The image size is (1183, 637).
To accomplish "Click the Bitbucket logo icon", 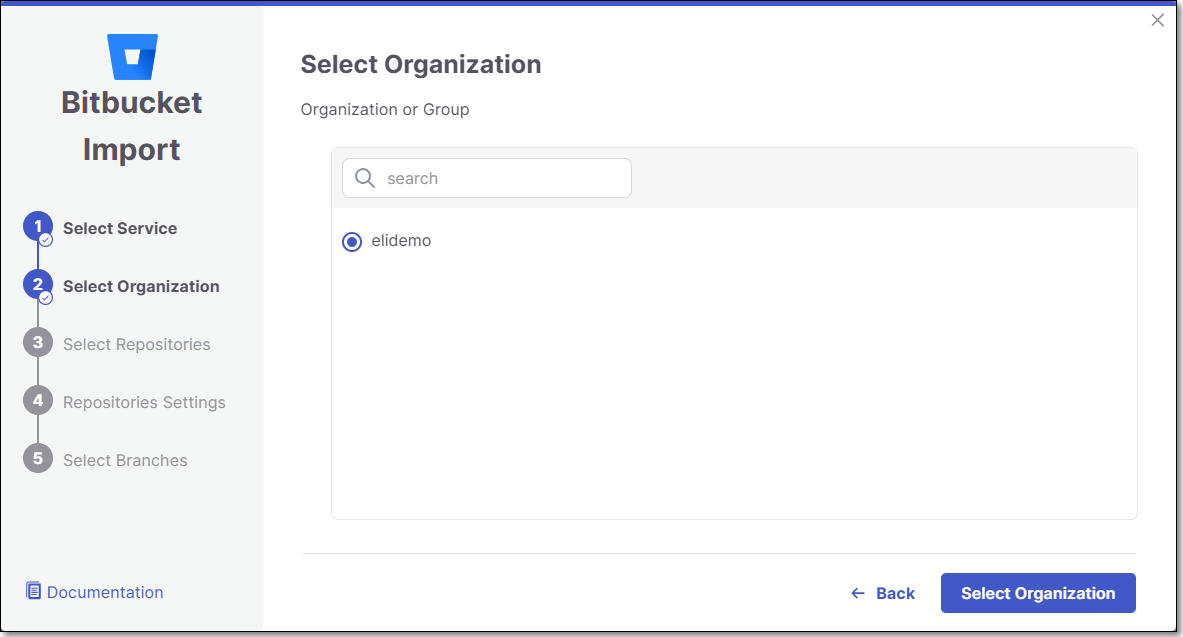I will click(132, 57).
